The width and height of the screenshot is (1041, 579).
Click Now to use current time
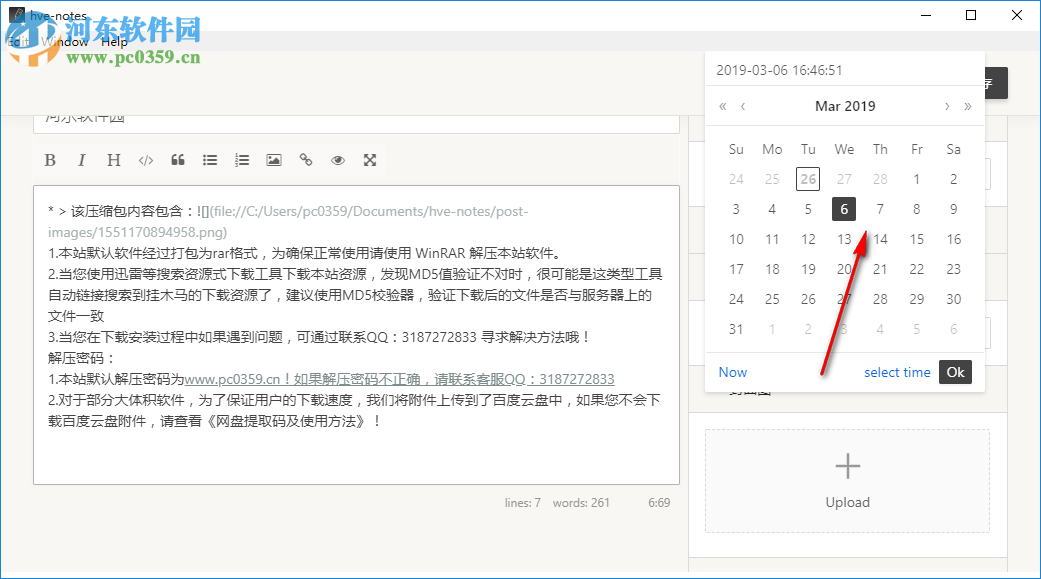point(732,371)
